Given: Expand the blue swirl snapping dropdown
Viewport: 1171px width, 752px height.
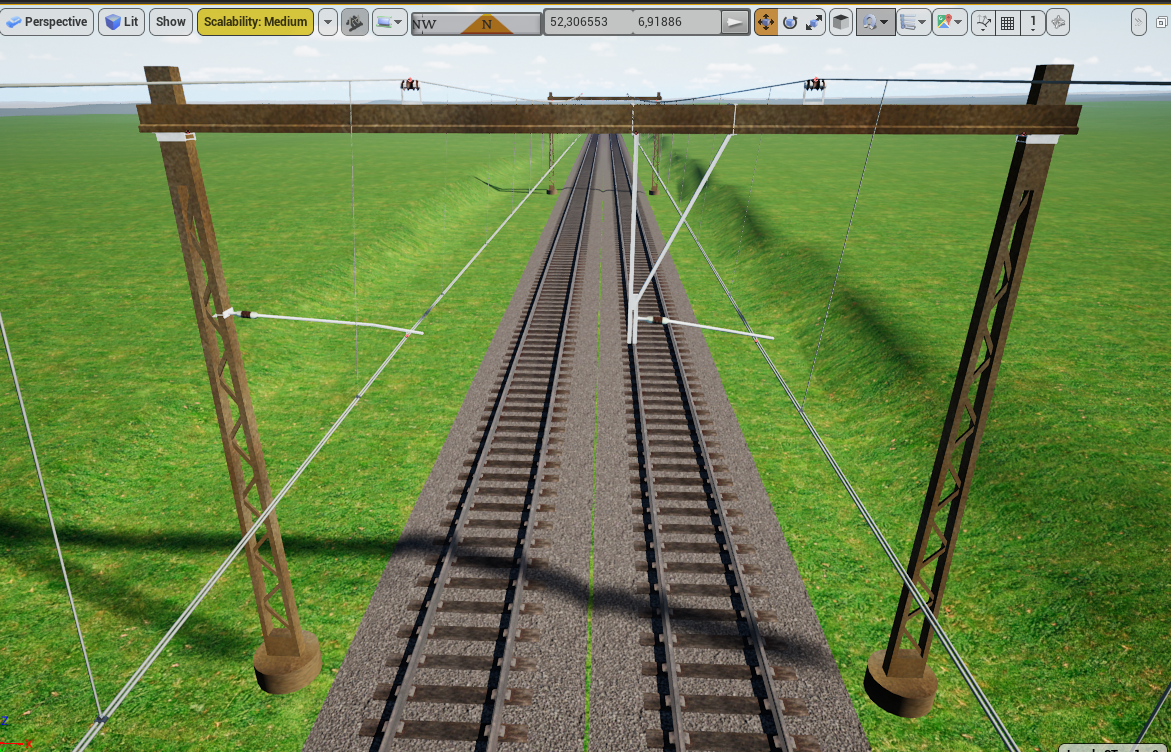Looking at the screenshot, I should [x=875, y=22].
